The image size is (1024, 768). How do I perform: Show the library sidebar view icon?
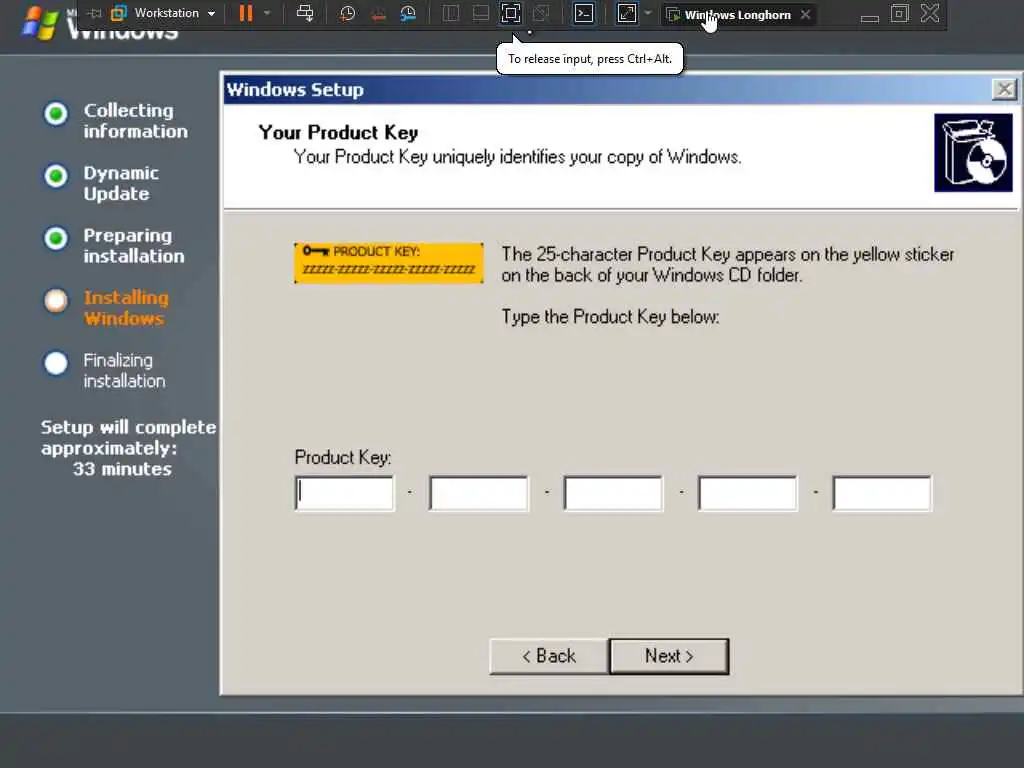pos(451,13)
